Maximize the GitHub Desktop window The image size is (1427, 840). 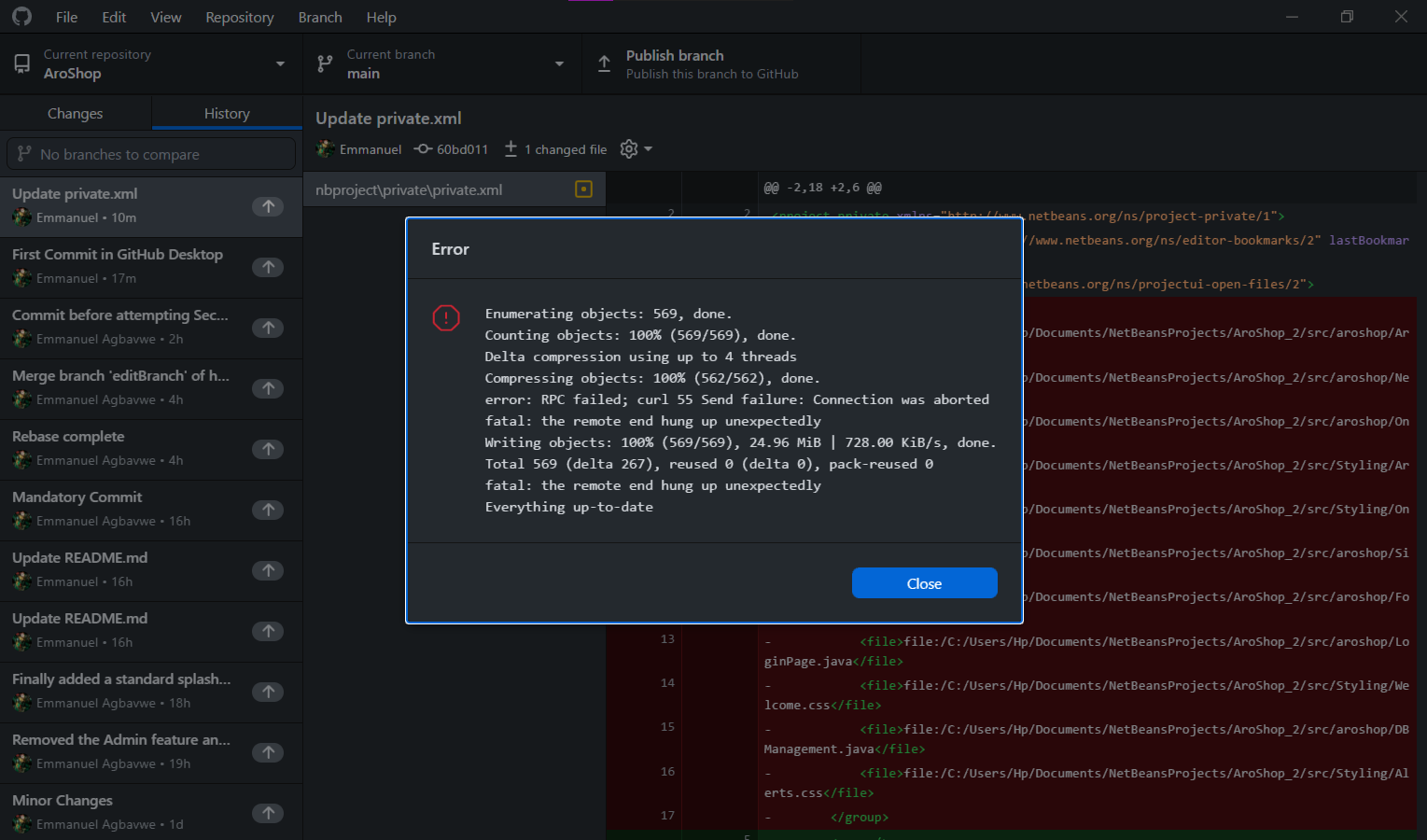click(1347, 17)
